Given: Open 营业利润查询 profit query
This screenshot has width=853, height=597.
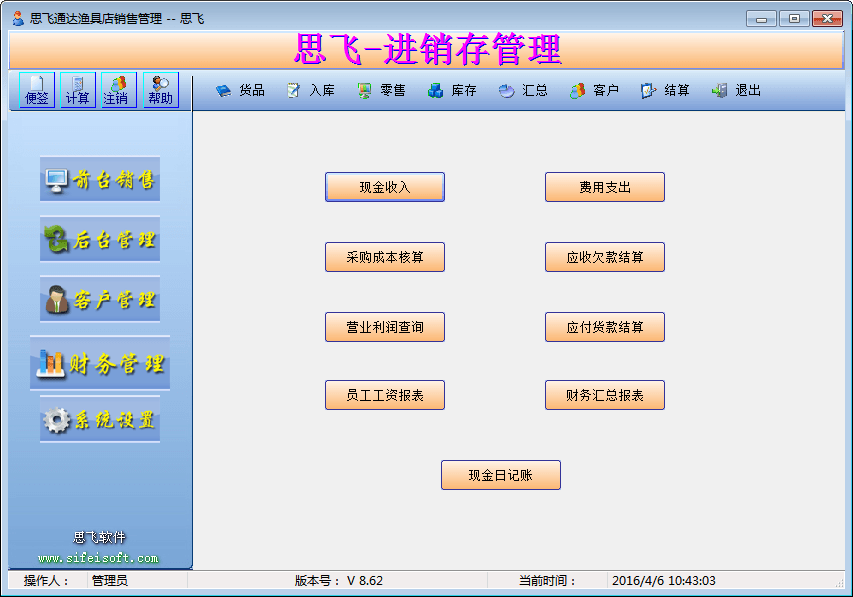Looking at the screenshot, I should pyautogui.click(x=385, y=327).
